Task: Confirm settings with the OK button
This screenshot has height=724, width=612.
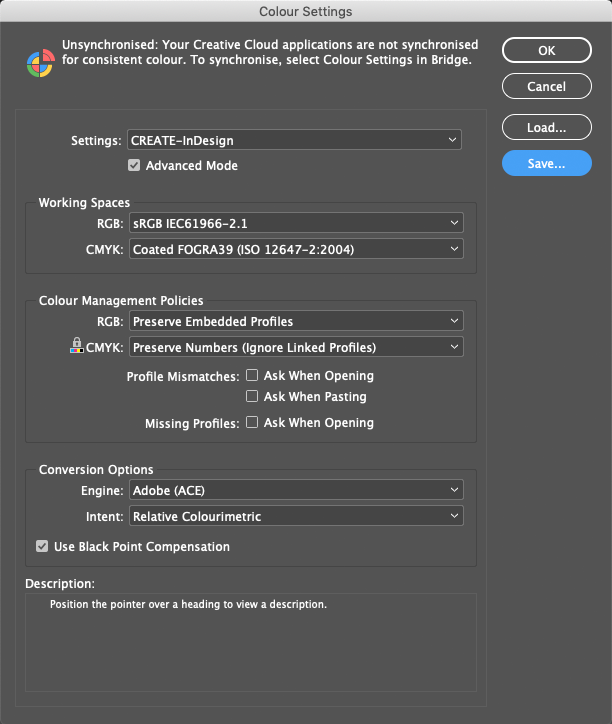Action: point(546,50)
